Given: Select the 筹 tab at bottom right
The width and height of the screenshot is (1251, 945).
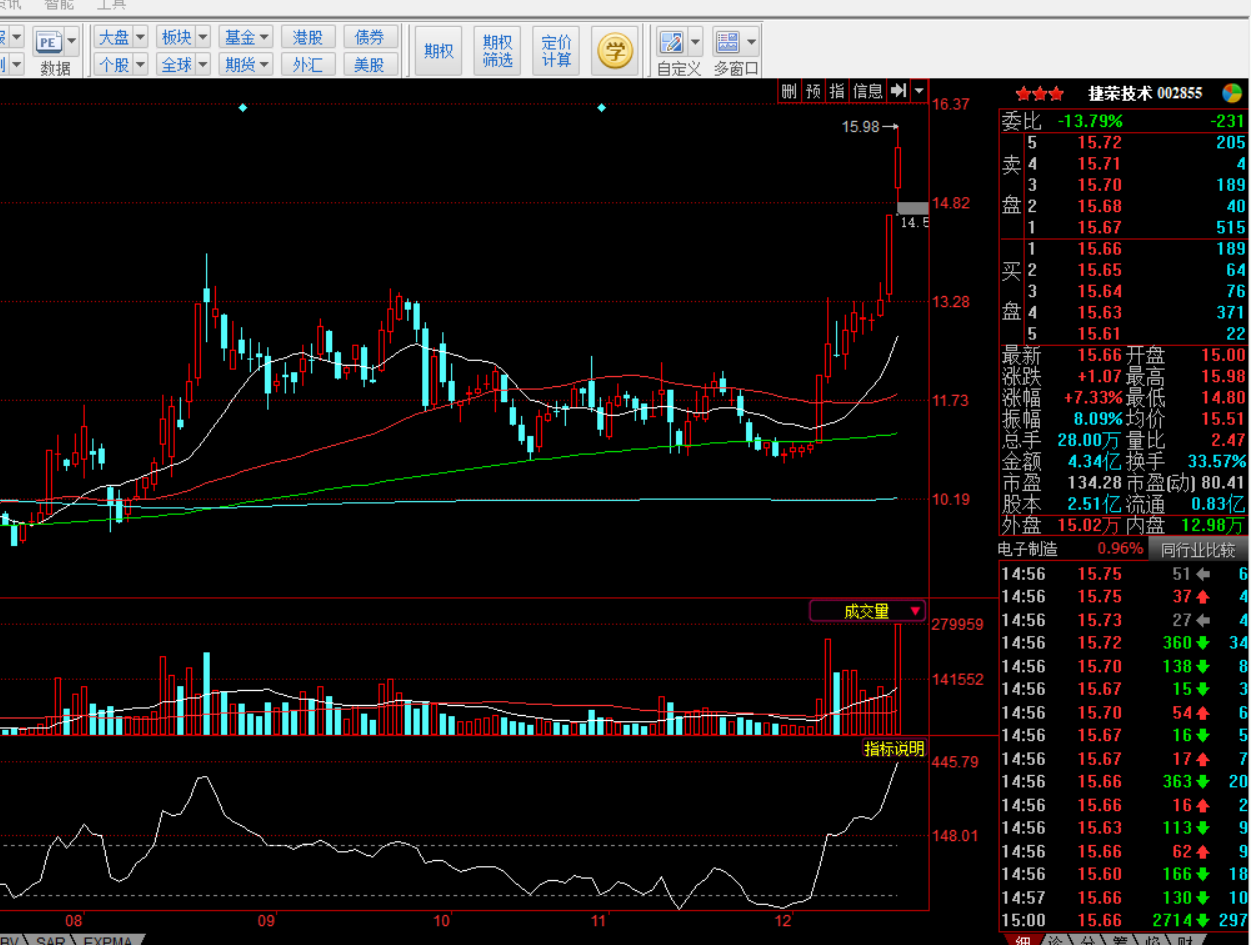Looking at the screenshot, I should [1119, 940].
